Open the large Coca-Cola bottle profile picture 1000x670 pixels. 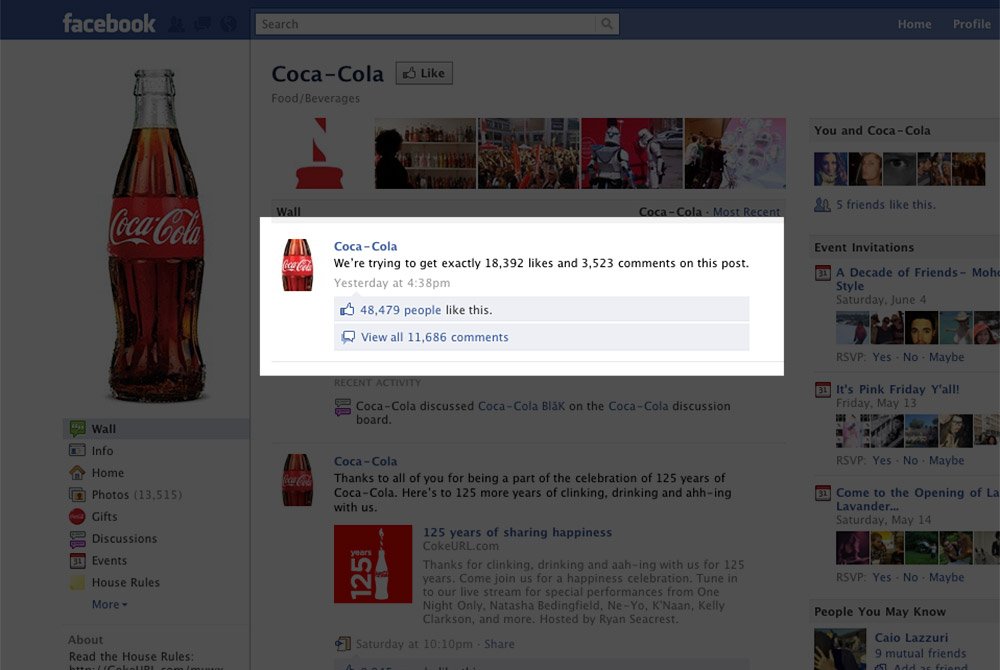coord(156,236)
